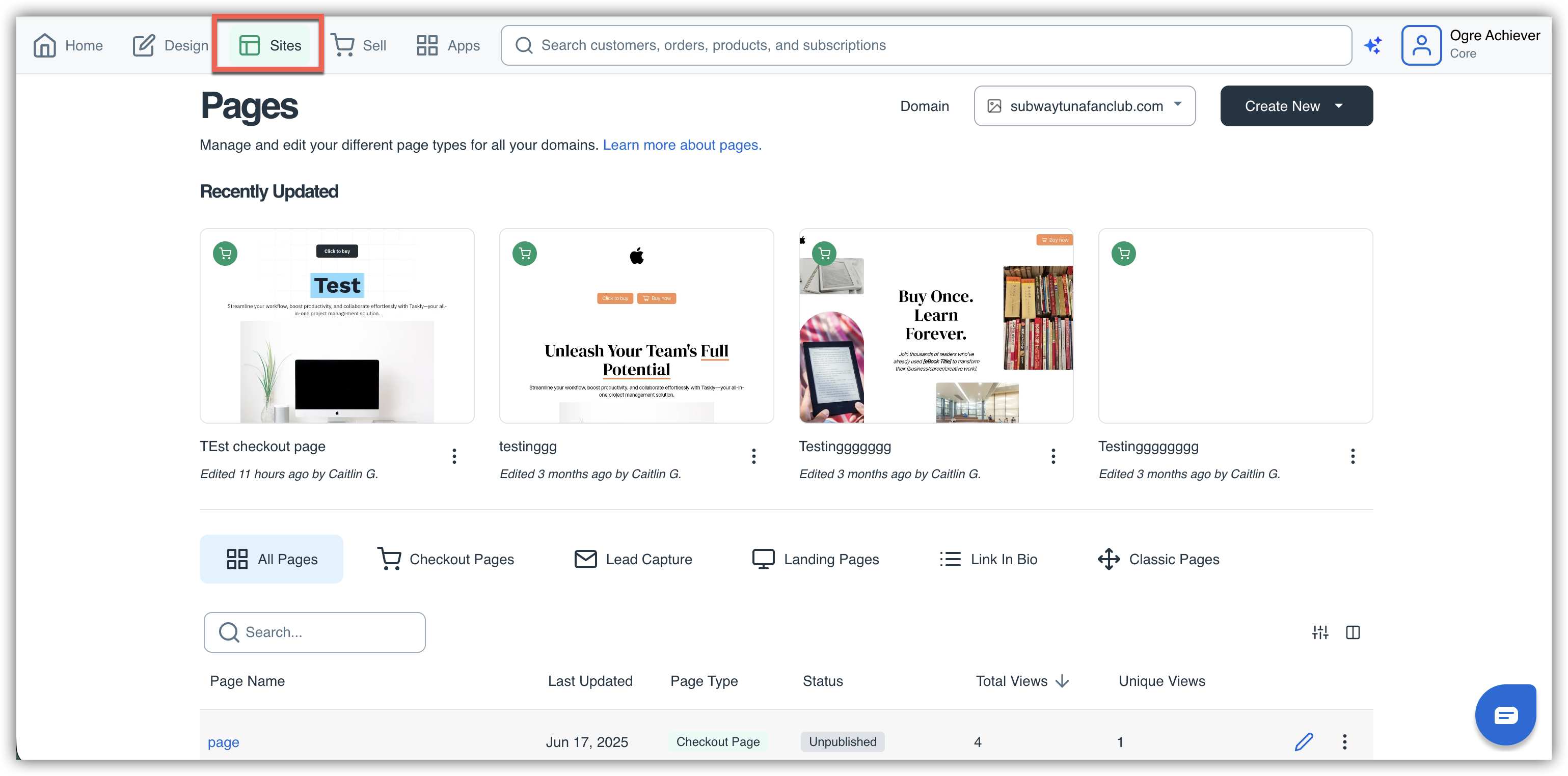
Task: Click the AI sparkle assistant icon
Action: (x=1372, y=45)
